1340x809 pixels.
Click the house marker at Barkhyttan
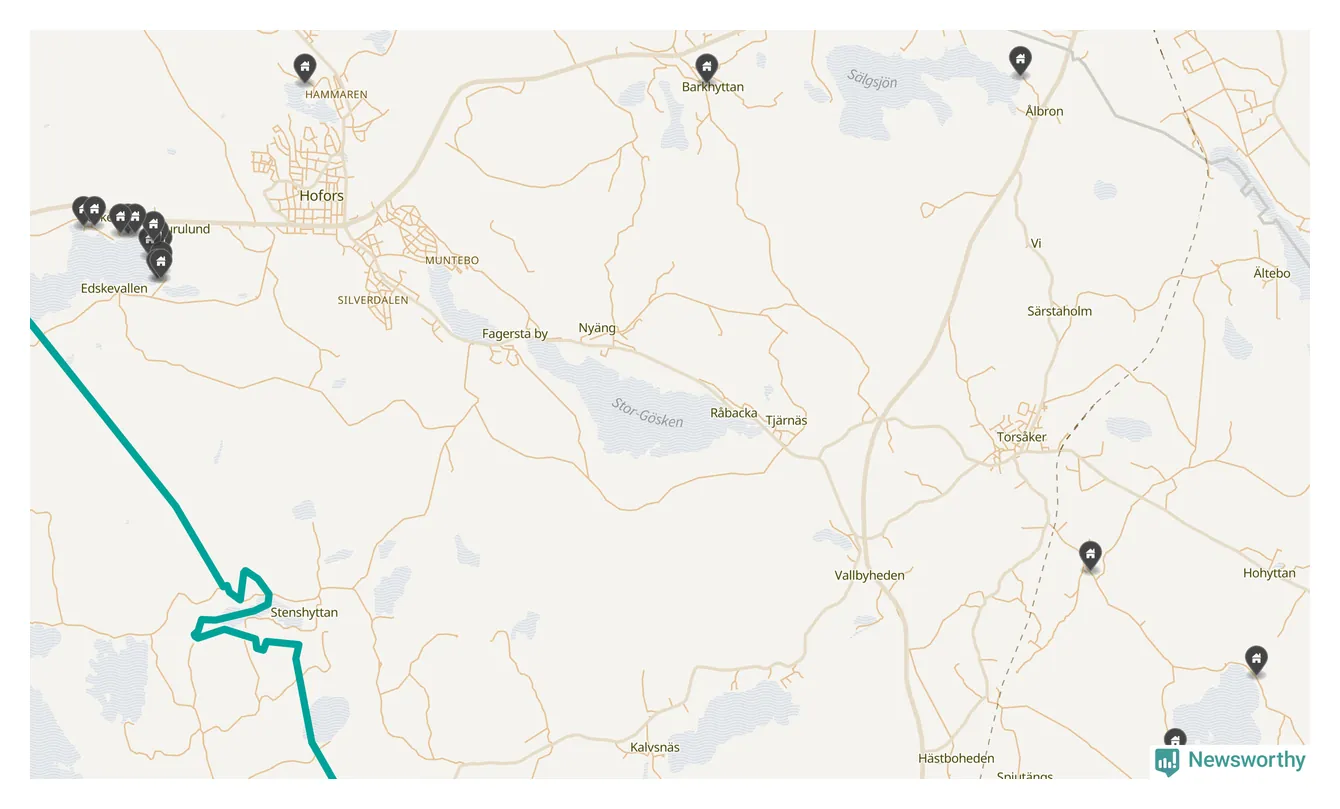(x=707, y=67)
